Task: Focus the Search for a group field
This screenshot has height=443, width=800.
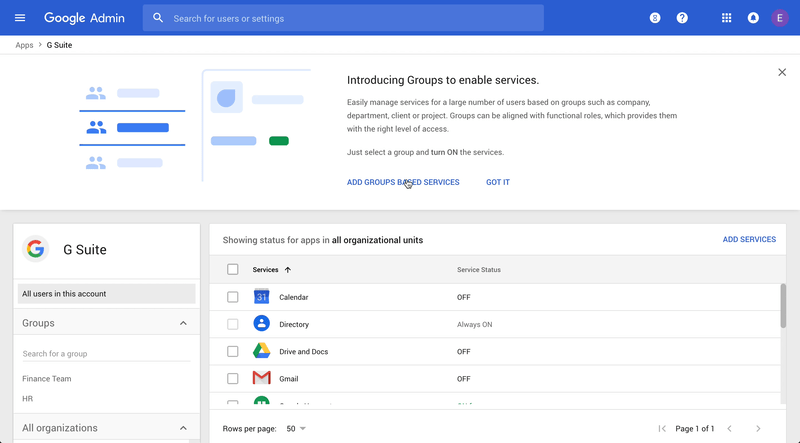Action: (107, 354)
